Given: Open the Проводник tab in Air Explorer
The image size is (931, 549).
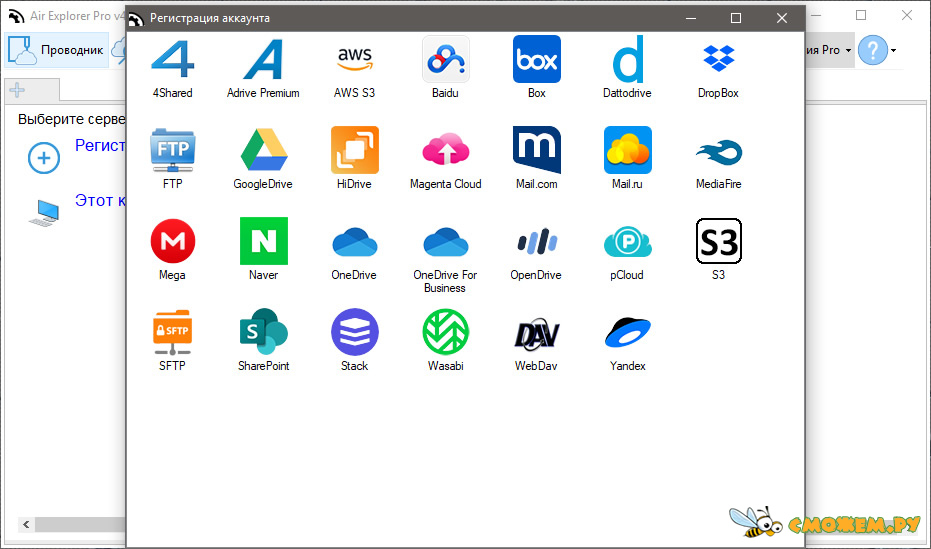Looking at the screenshot, I should [x=57, y=50].
